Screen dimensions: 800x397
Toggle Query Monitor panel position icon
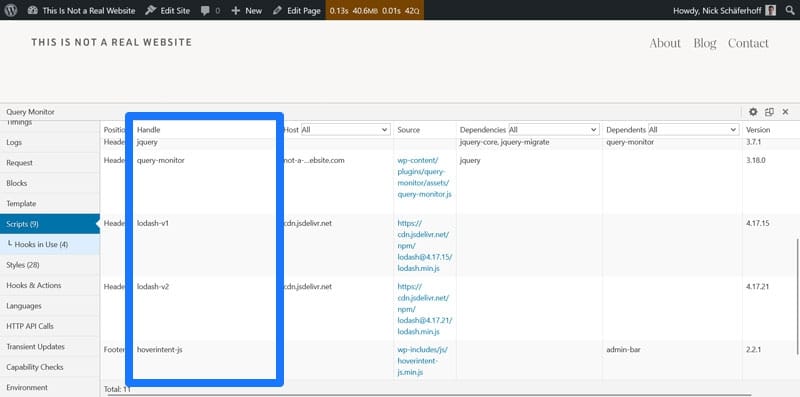pyautogui.click(x=769, y=112)
